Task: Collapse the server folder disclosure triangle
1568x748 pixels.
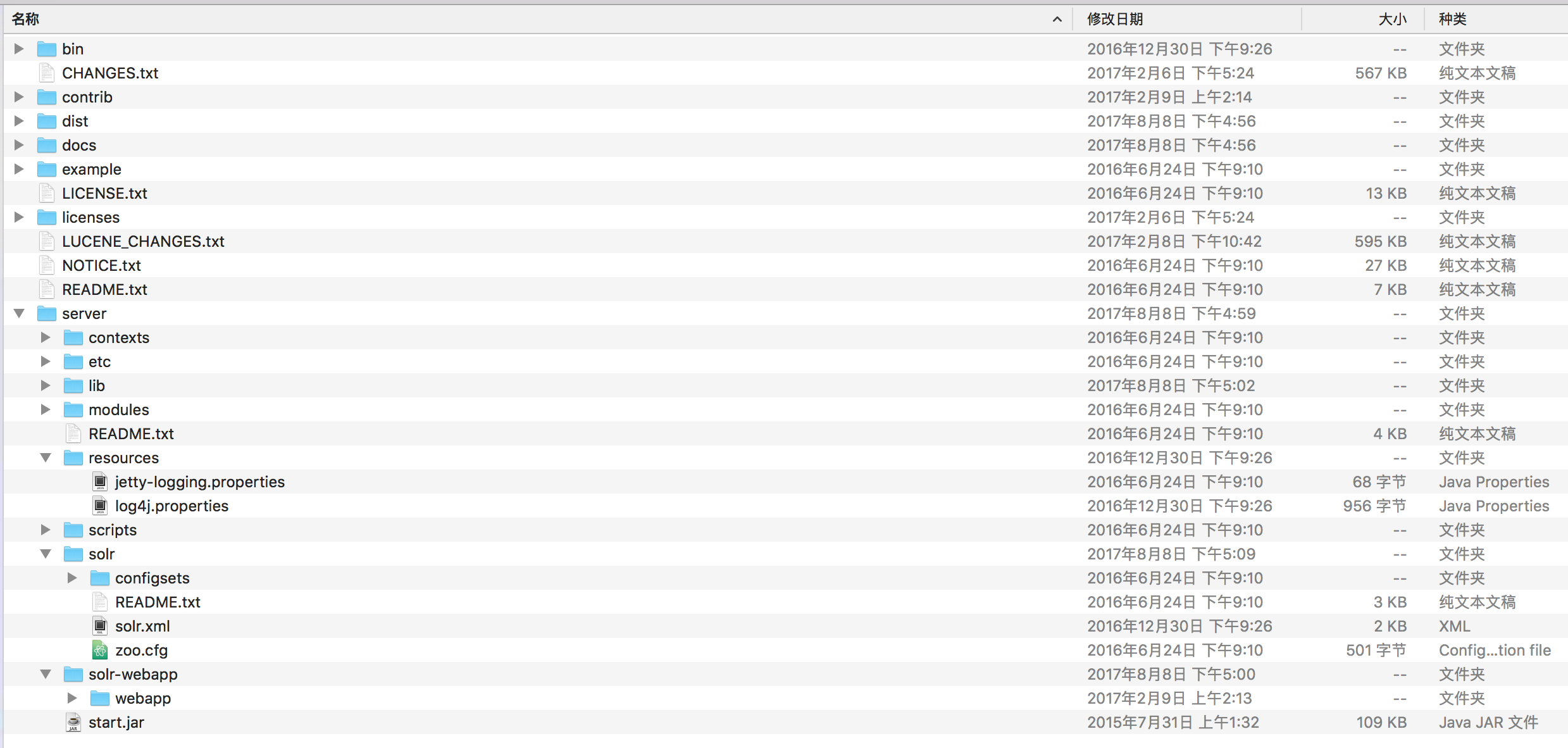Action: click(19, 313)
